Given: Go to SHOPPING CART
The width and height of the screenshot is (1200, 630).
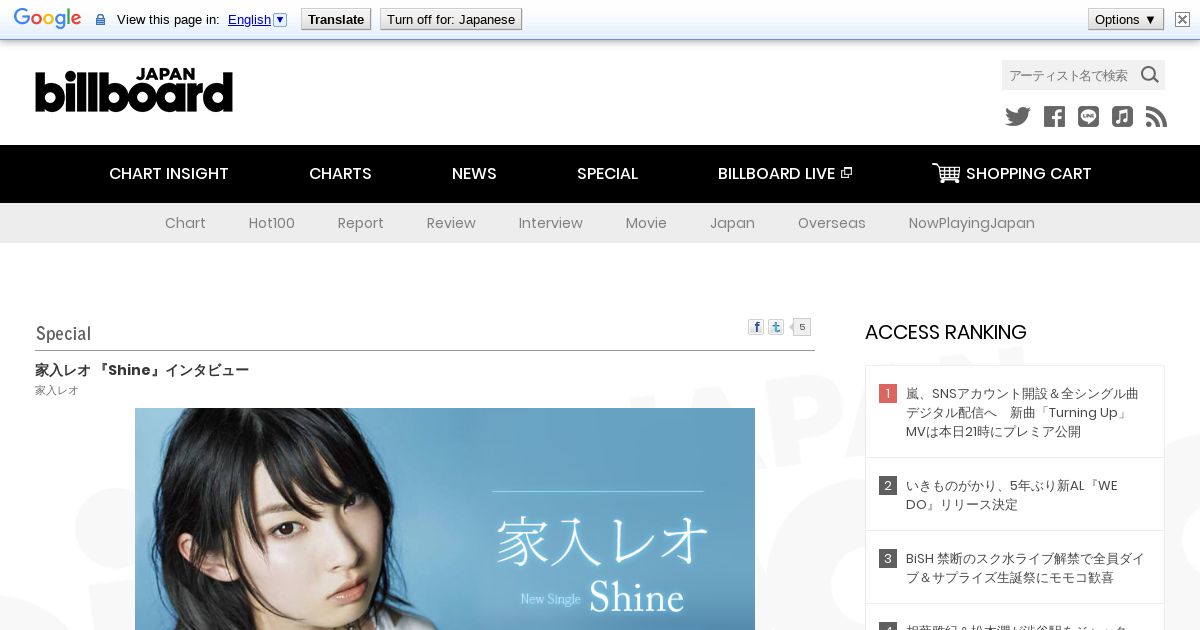Looking at the screenshot, I should pos(1012,173).
